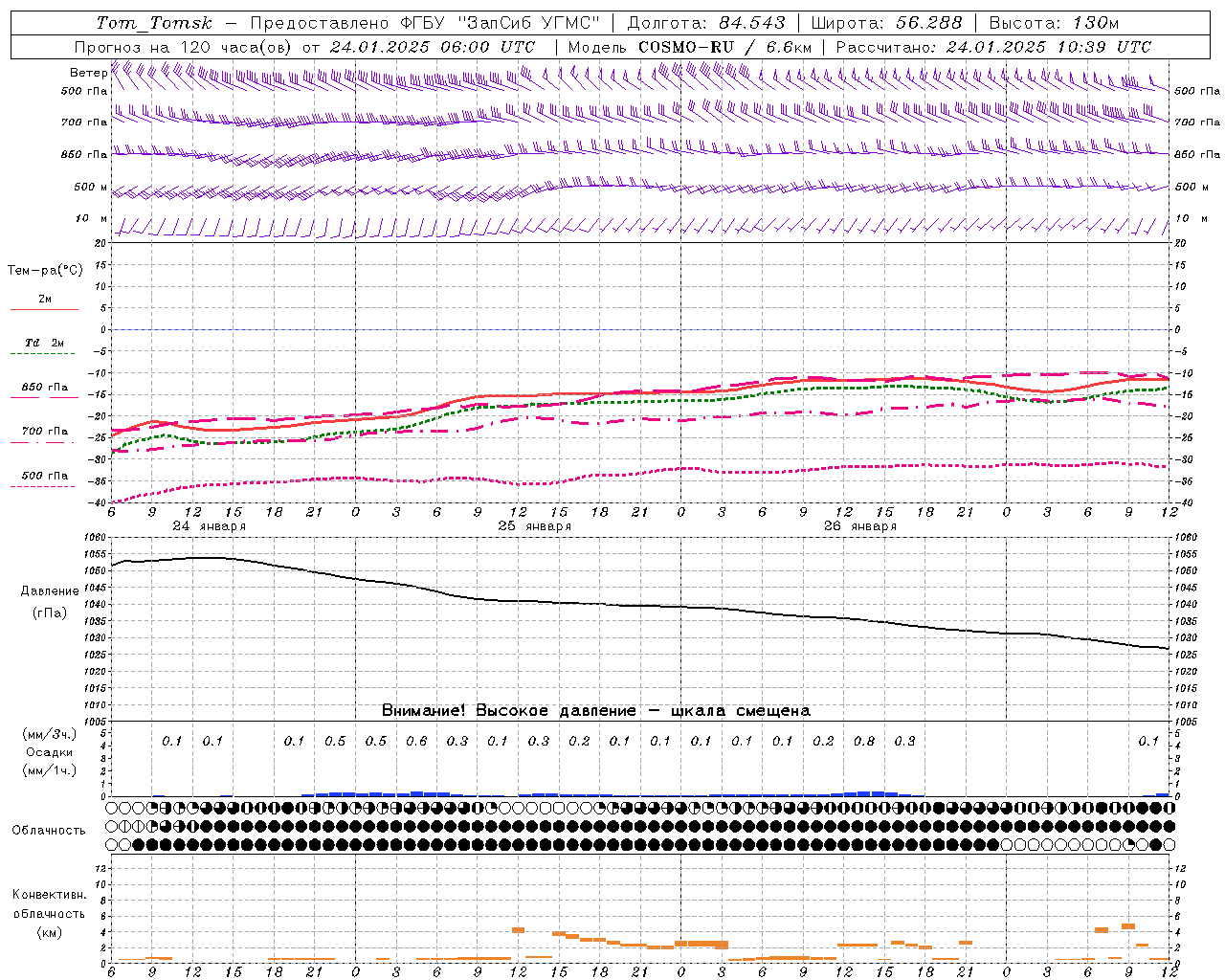Image resolution: width=1225 pixels, height=980 pixels.
Task: Click the '(мм/1ч.)' precipitation unit label
Action: tap(50, 771)
